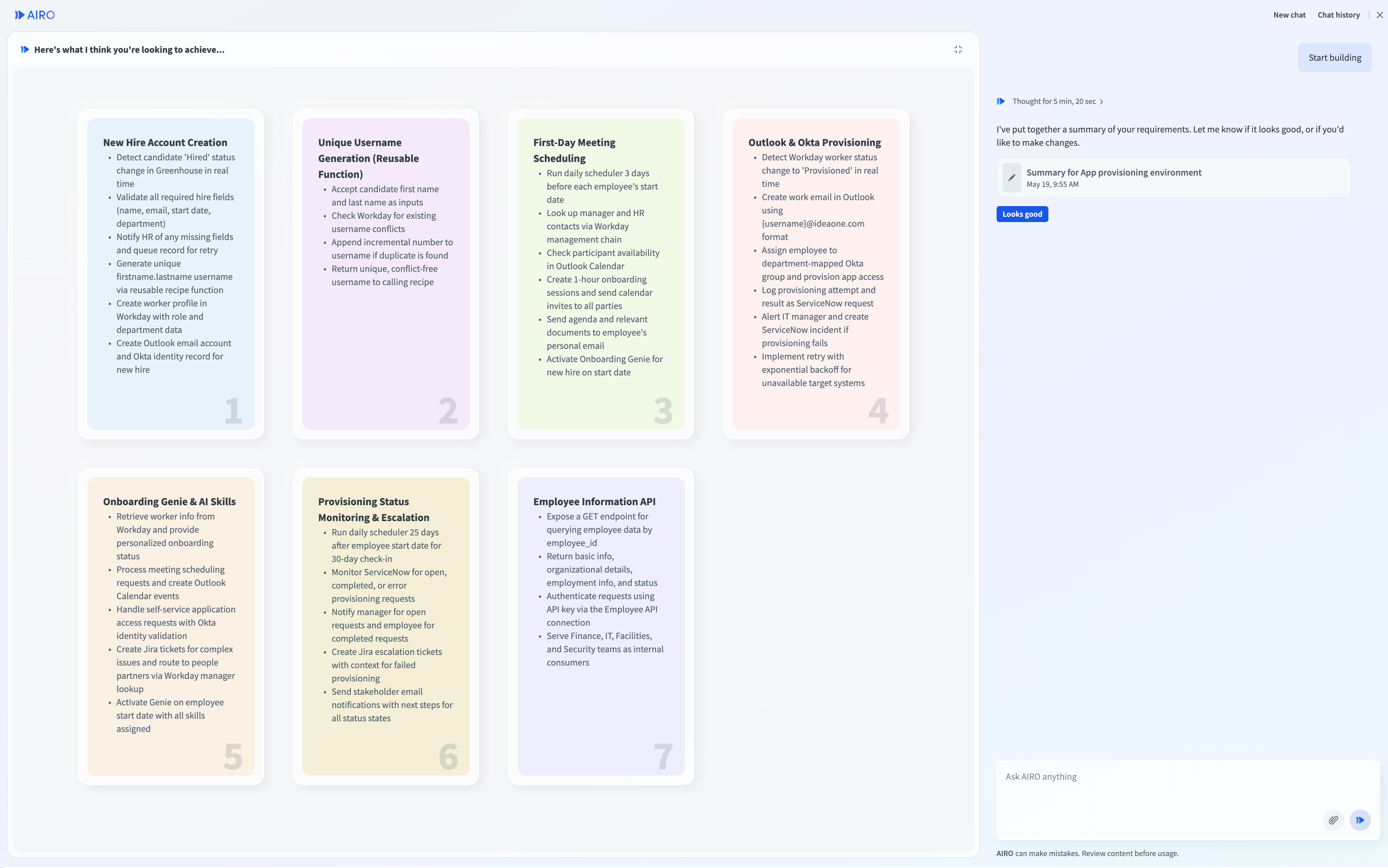Select the Onboarding Genie & AI Skills card
The image size is (1388, 868).
[171, 626]
